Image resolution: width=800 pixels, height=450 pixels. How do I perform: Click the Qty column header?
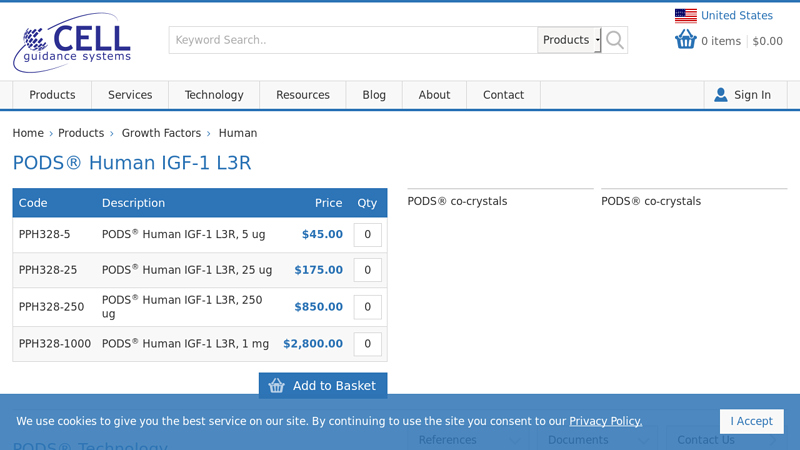[x=367, y=203]
